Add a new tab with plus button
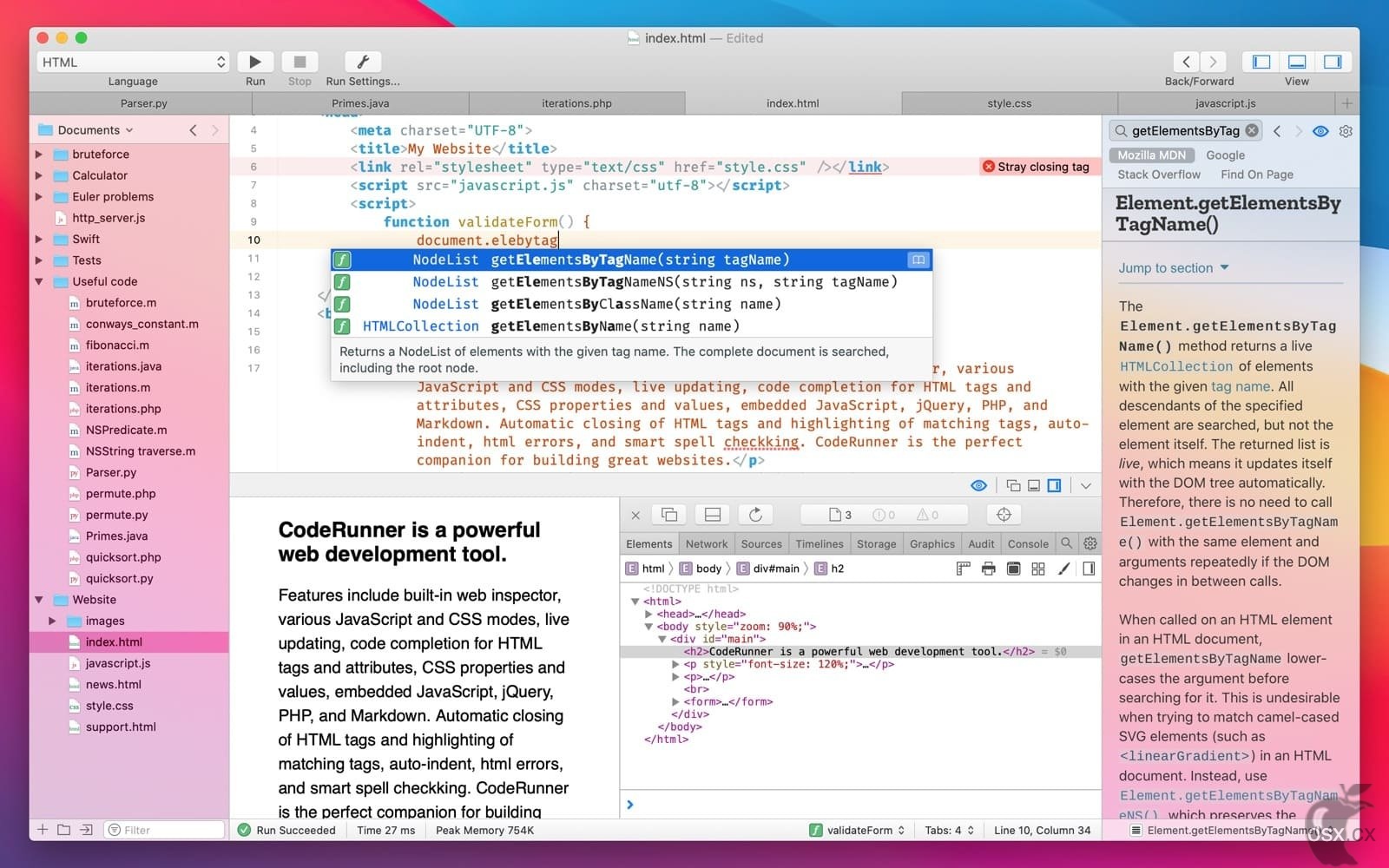 [x=1347, y=103]
